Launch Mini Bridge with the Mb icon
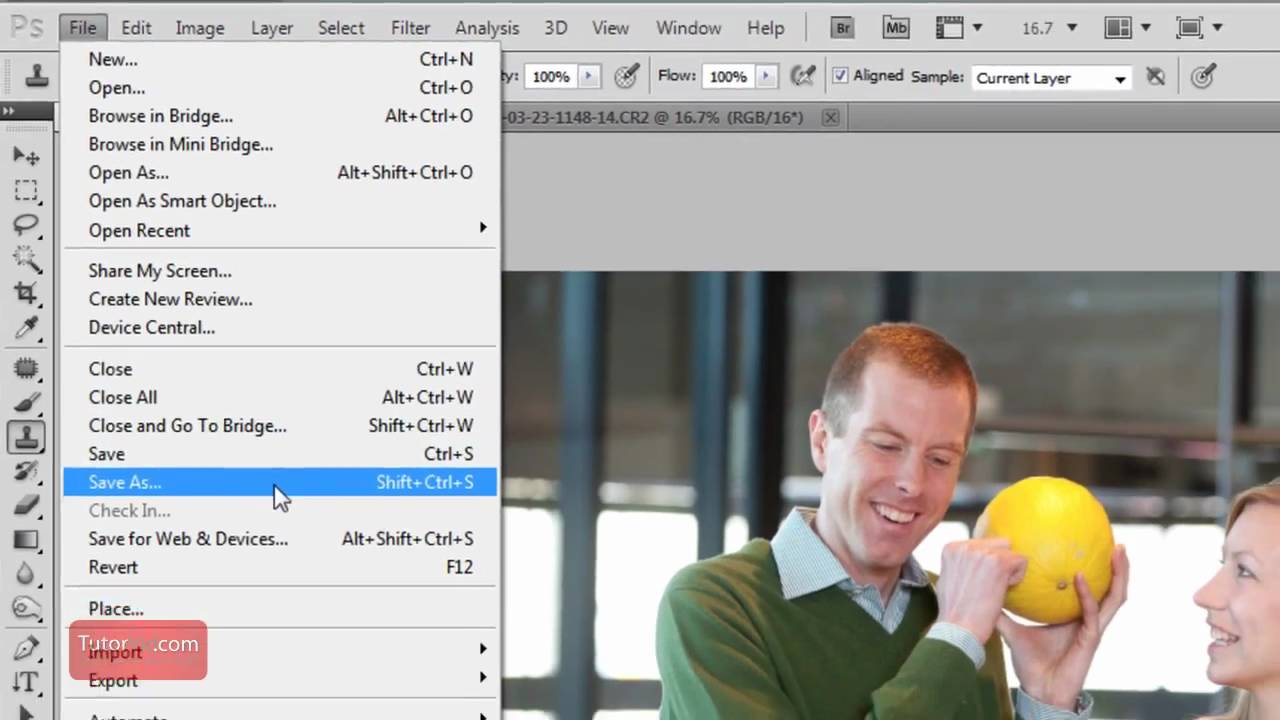The image size is (1280, 720). pyautogui.click(x=896, y=28)
